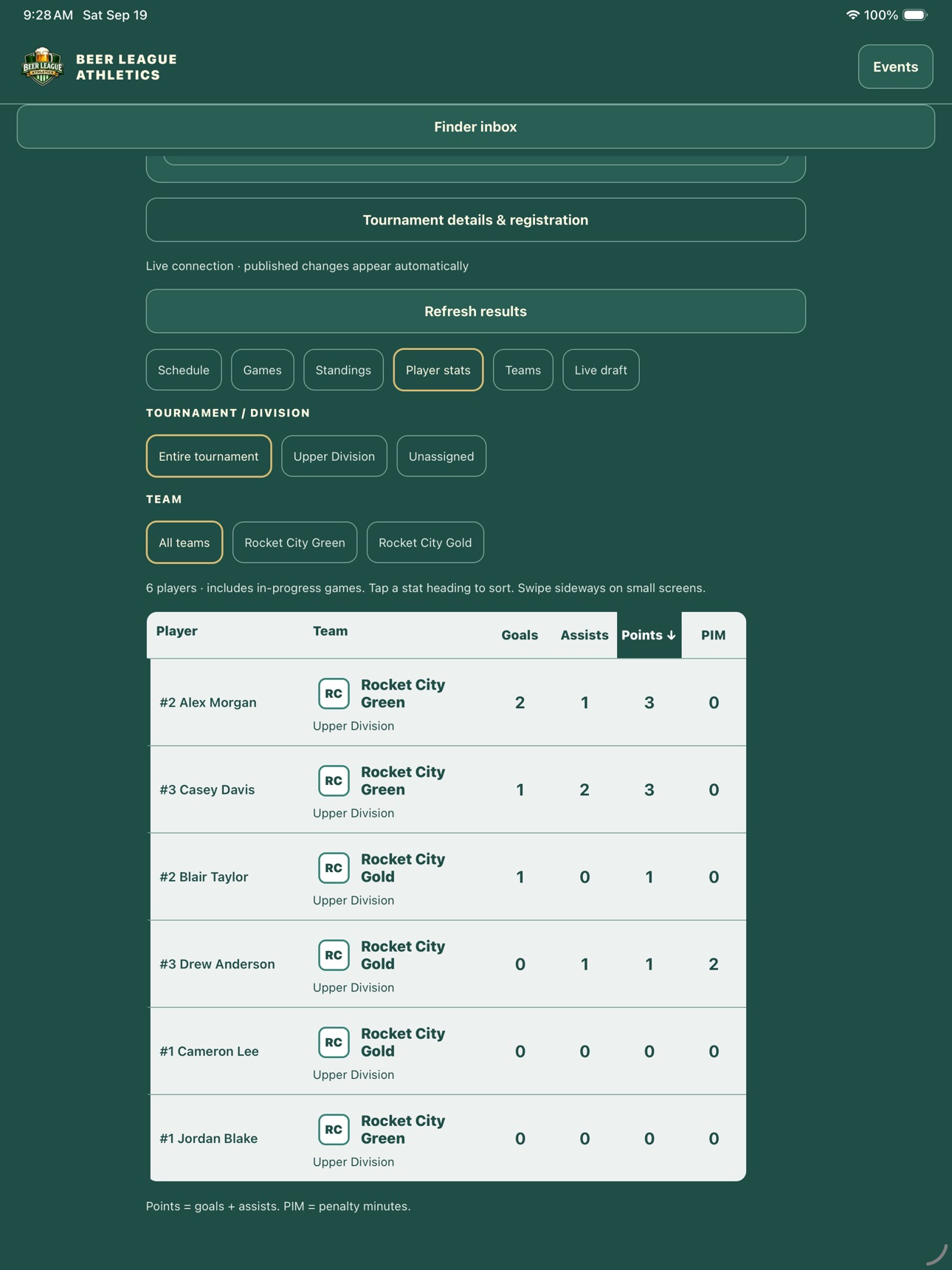Check the battery icon in status bar

click(x=915, y=15)
